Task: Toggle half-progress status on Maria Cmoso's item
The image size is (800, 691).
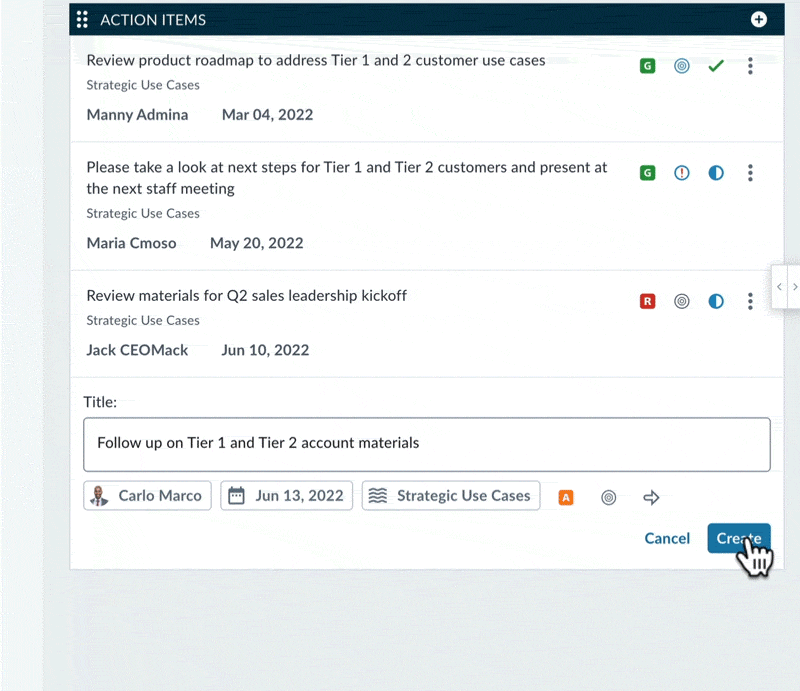Action: (716, 173)
